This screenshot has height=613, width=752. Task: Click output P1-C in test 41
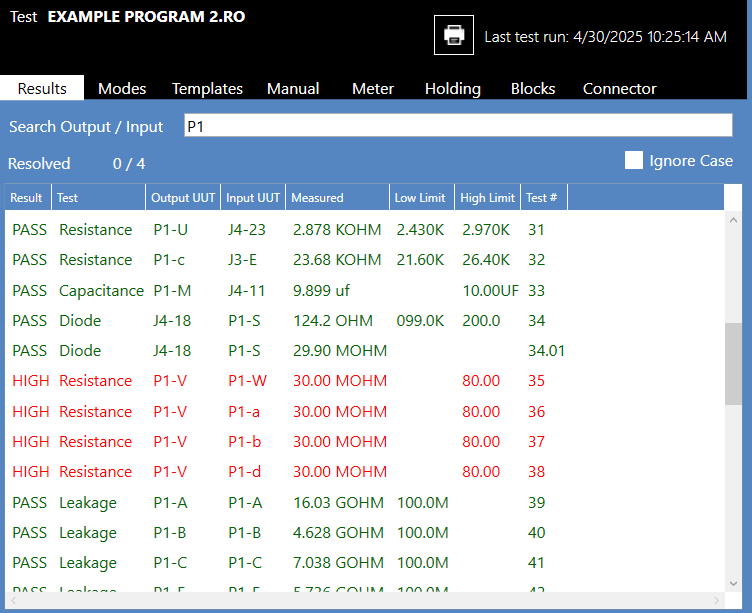point(170,562)
